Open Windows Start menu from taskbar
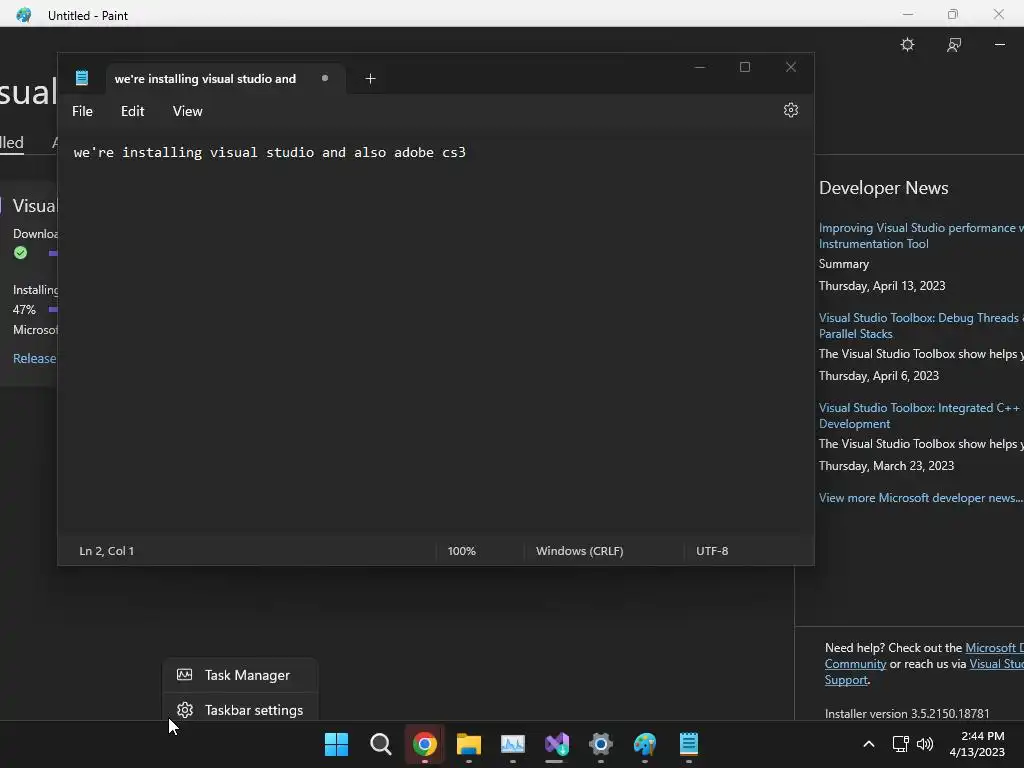 pyautogui.click(x=336, y=744)
